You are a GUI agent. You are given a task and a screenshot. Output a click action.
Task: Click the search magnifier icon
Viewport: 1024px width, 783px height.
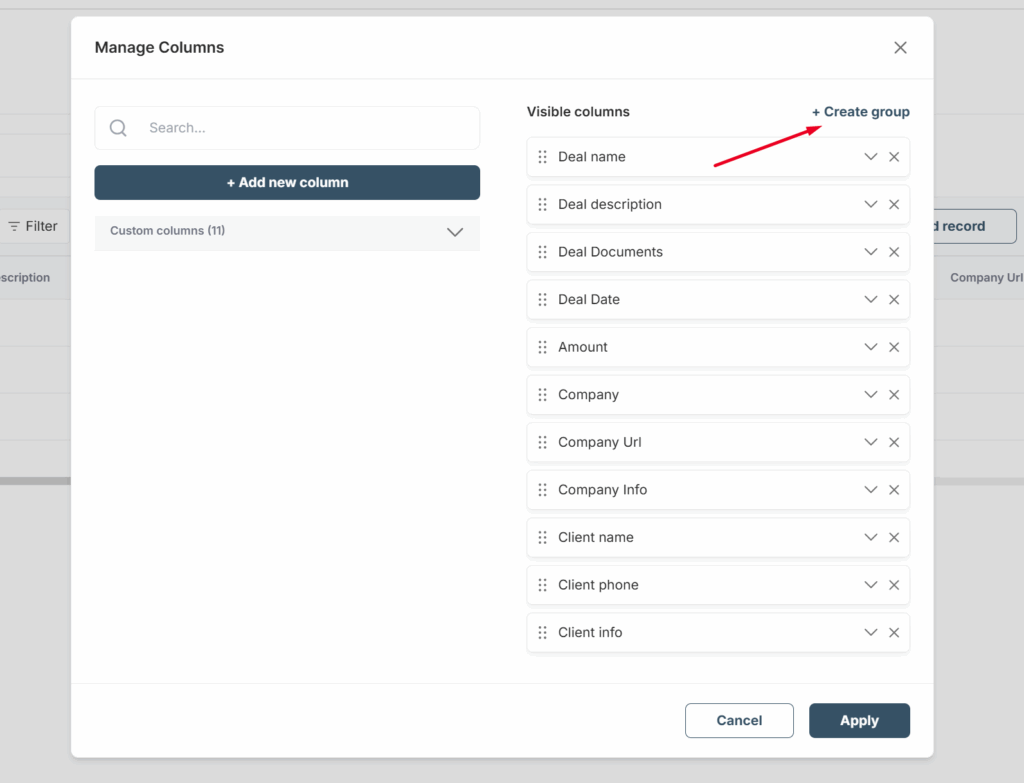[x=118, y=128]
